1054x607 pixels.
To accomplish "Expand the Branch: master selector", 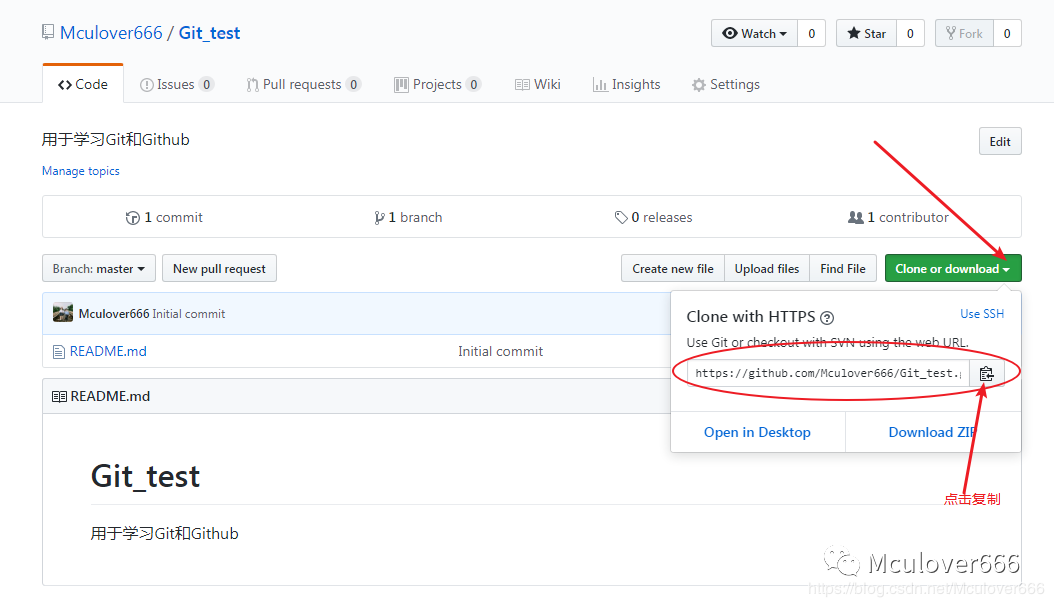I will [99, 268].
